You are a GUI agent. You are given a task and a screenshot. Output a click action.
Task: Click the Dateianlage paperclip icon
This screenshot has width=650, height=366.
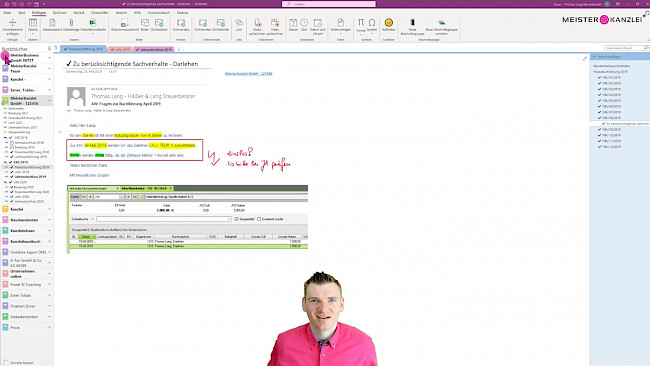(71, 26)
